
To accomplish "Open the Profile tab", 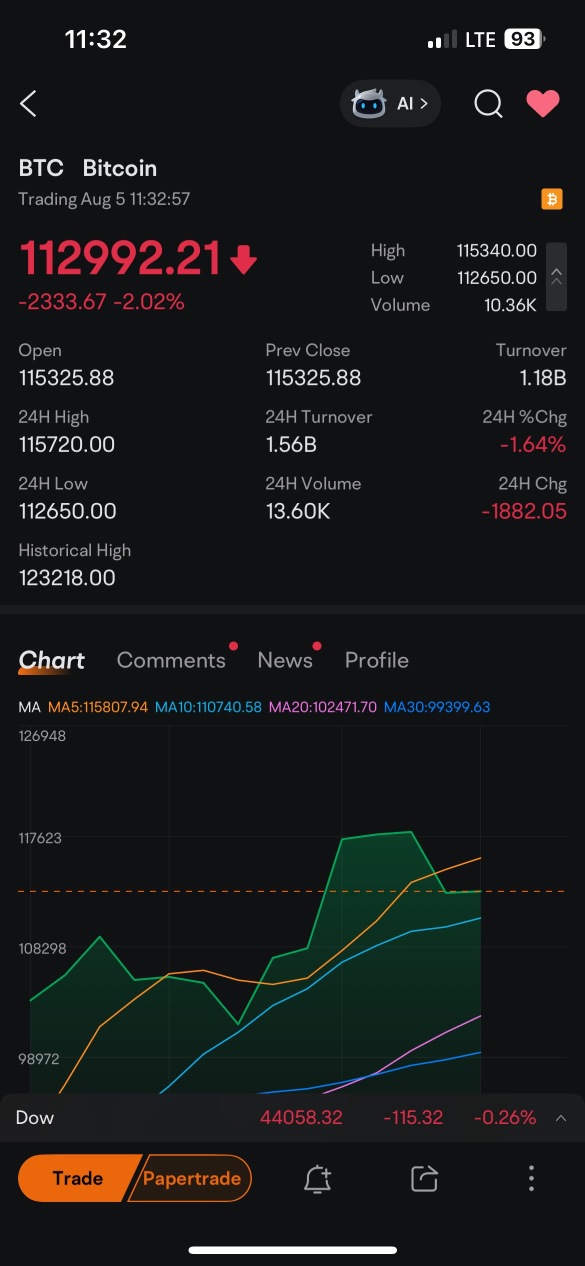I will pos(376,660).
